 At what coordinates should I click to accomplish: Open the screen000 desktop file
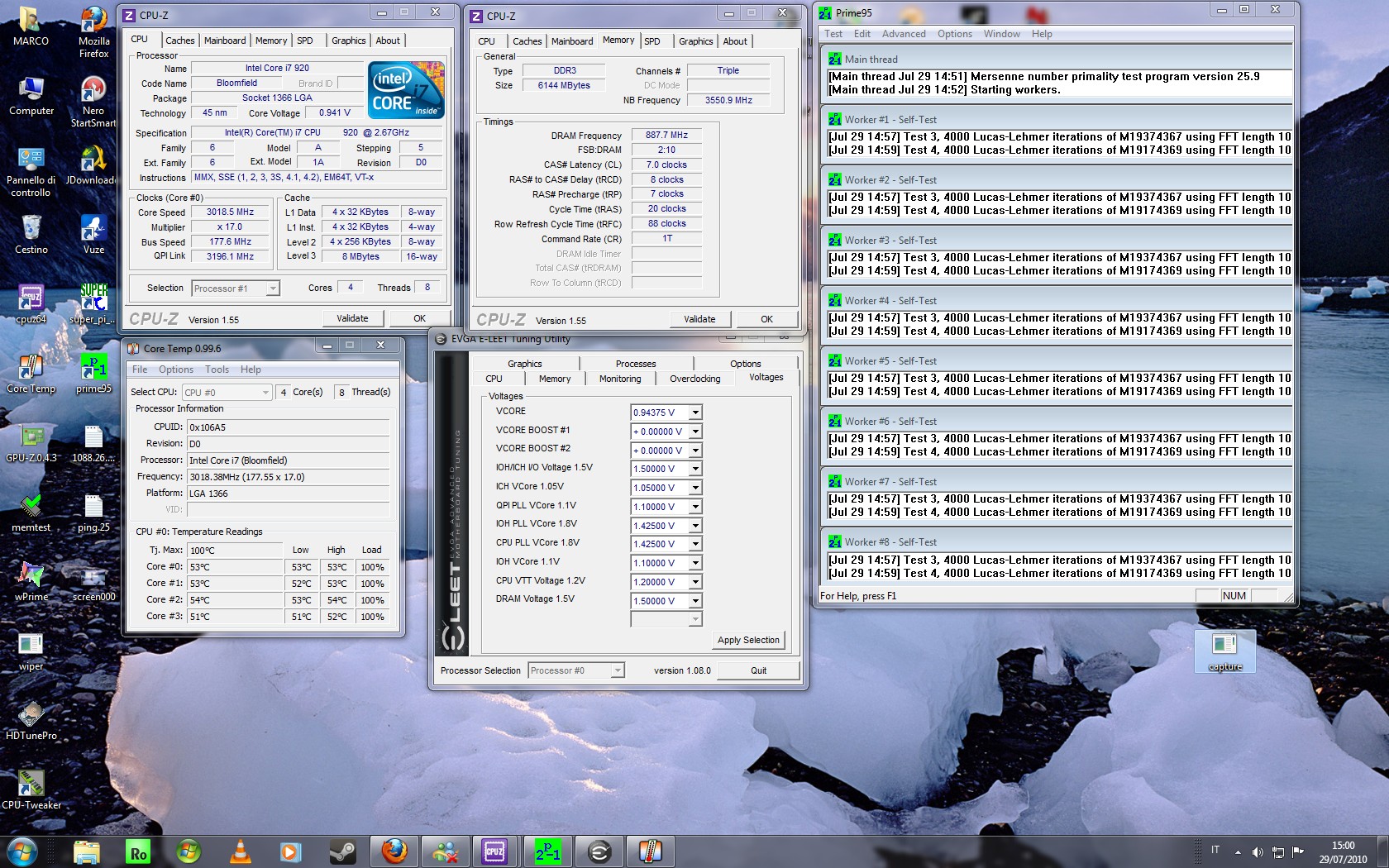(93, 582)
